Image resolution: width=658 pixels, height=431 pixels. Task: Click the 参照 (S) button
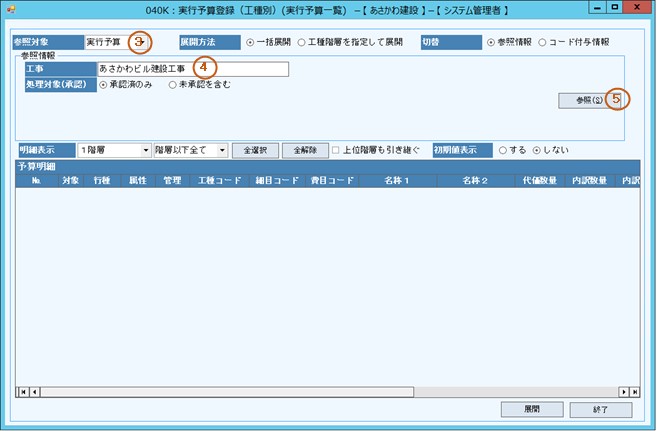click(582, 101)
